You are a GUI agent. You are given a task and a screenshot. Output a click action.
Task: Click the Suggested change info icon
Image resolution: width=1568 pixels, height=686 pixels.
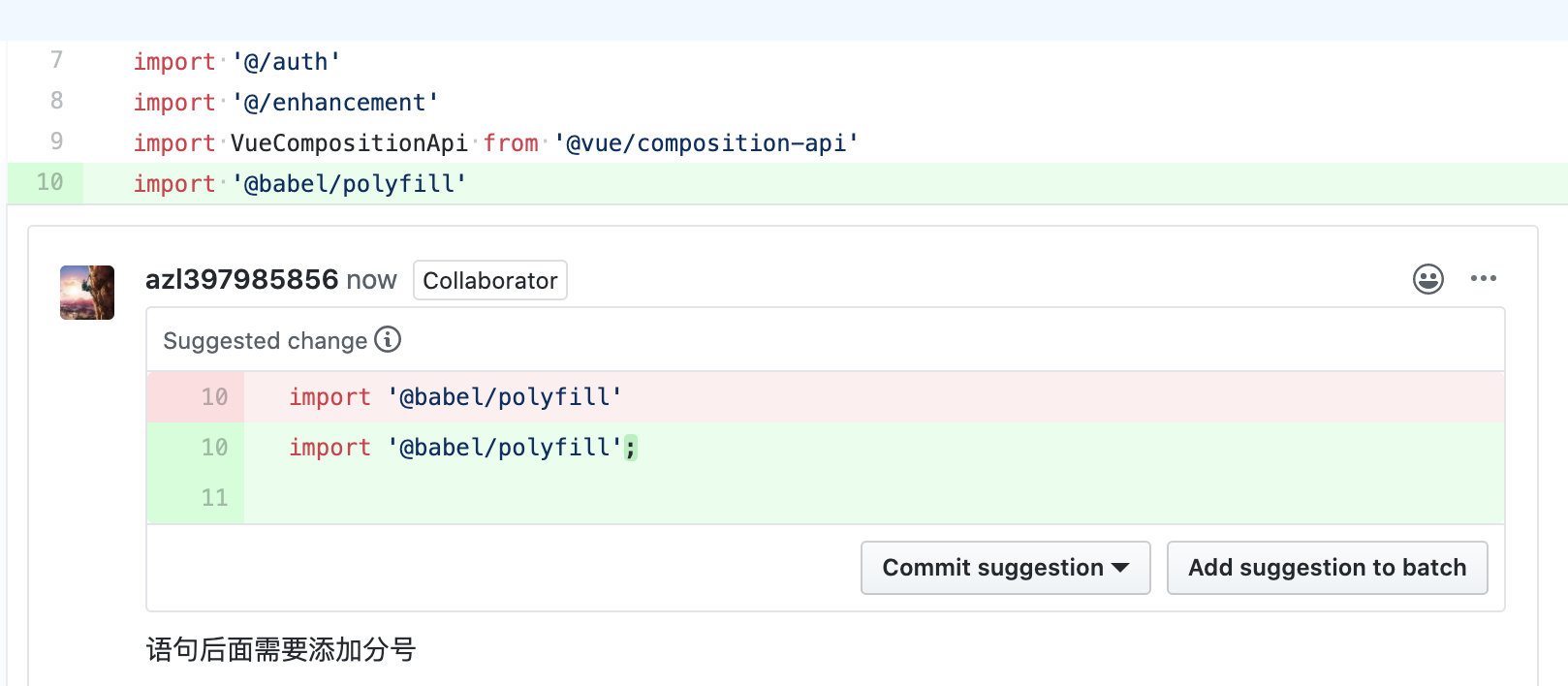click(388, 339)
